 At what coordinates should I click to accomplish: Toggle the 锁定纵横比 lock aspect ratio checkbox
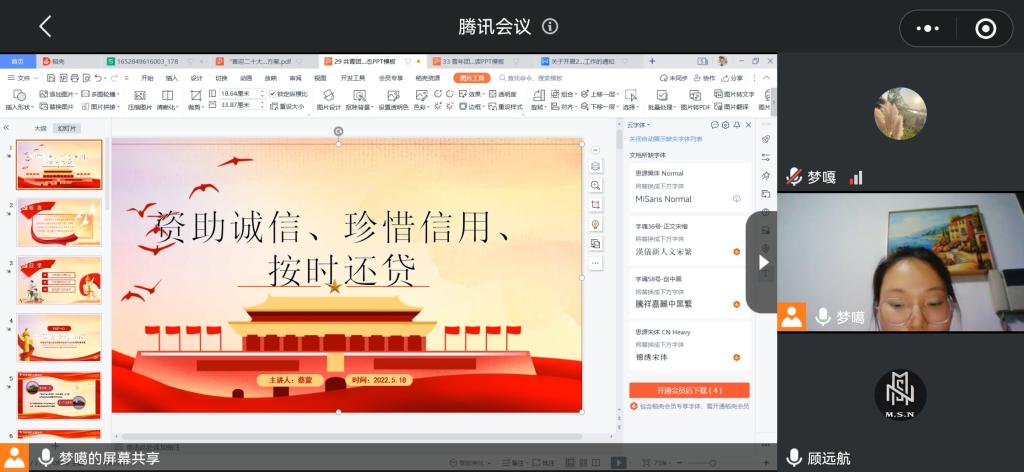tap(273, 93)
